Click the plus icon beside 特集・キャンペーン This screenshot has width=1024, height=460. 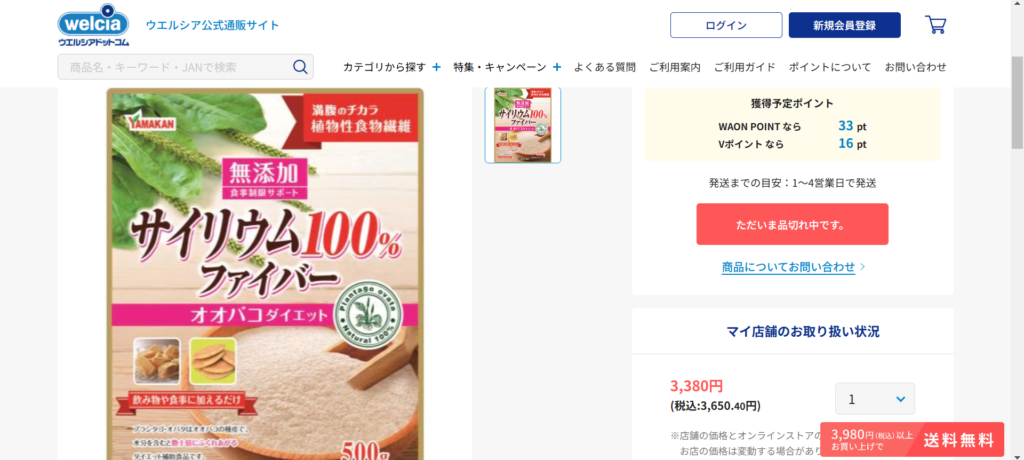(557, 67)
